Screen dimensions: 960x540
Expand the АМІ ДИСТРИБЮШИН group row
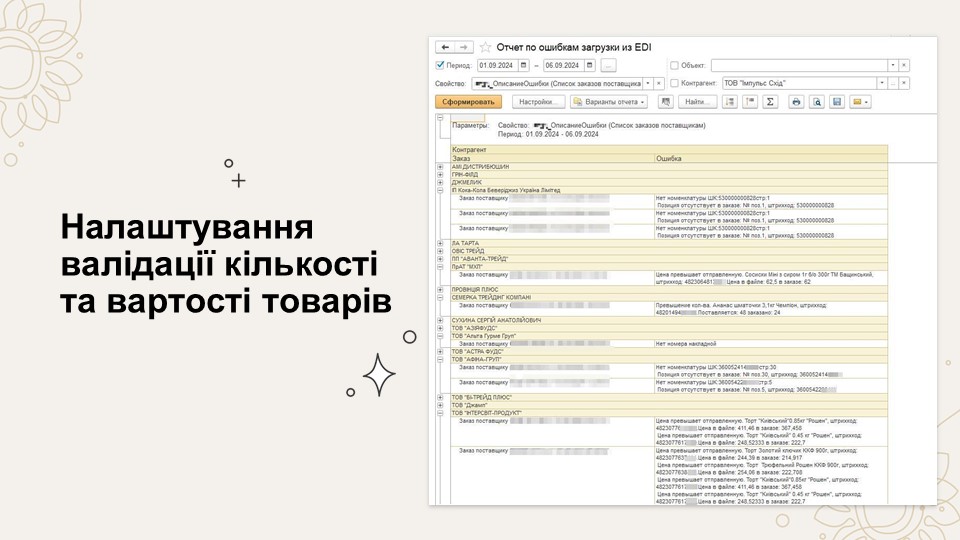pos(440,166)
